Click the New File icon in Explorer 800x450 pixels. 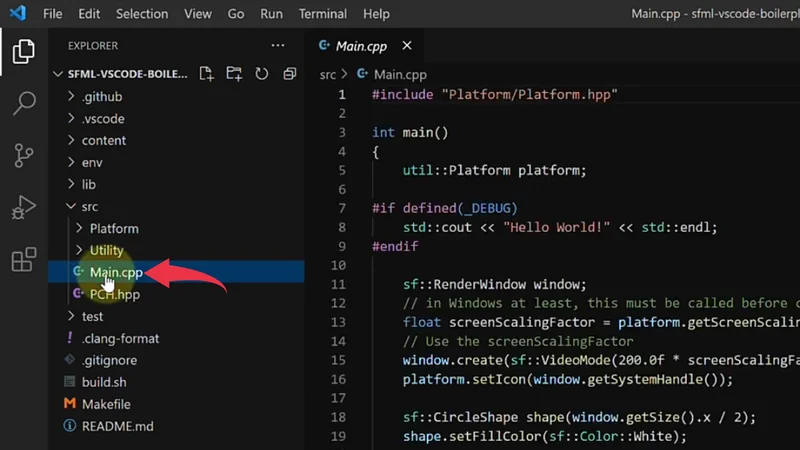point(206,74)
